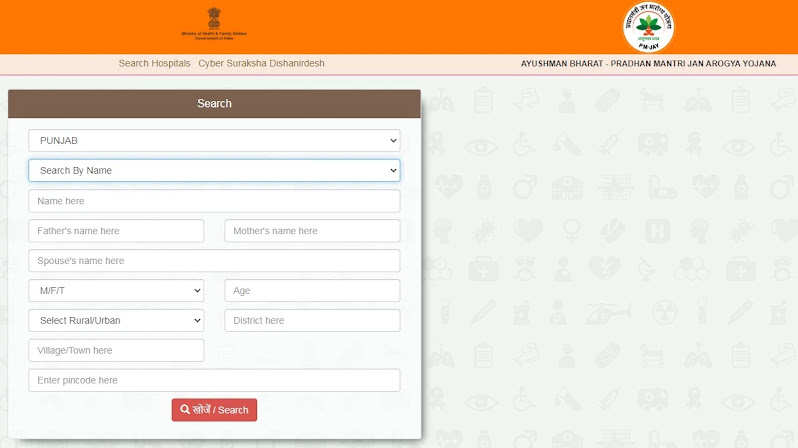Viewport: 798px width, 448px height.
Task: Click the Age input box
Action: [x=312, y=291]
